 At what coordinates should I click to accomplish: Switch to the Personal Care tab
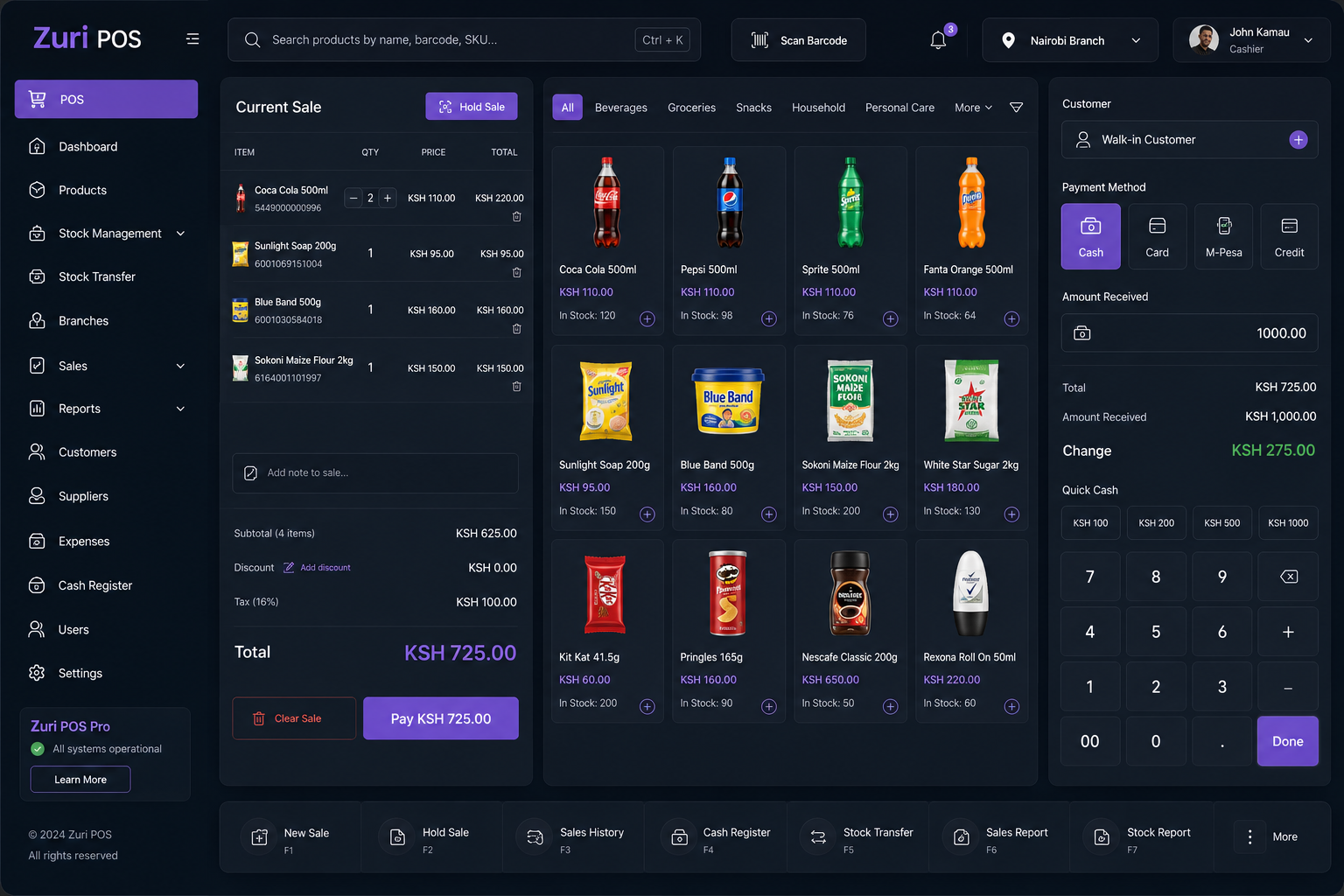coord(899,108)
